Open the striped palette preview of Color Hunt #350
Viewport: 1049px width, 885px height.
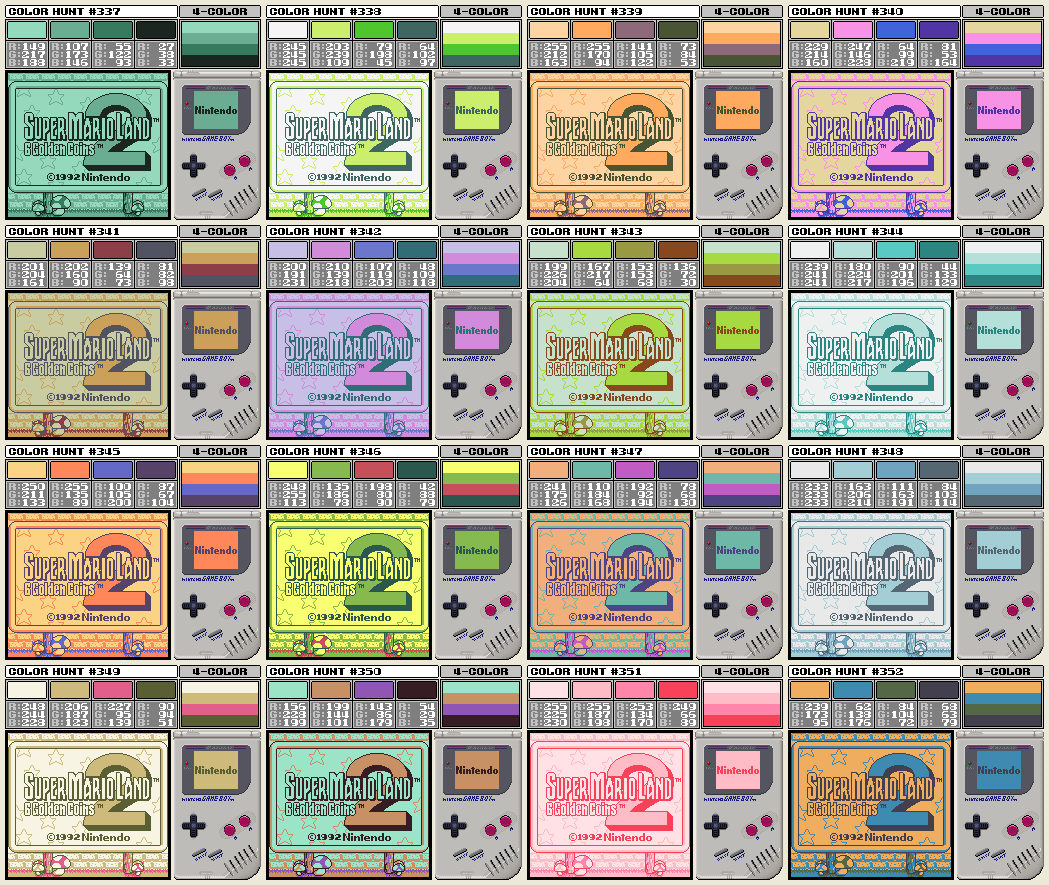point(481,704)
